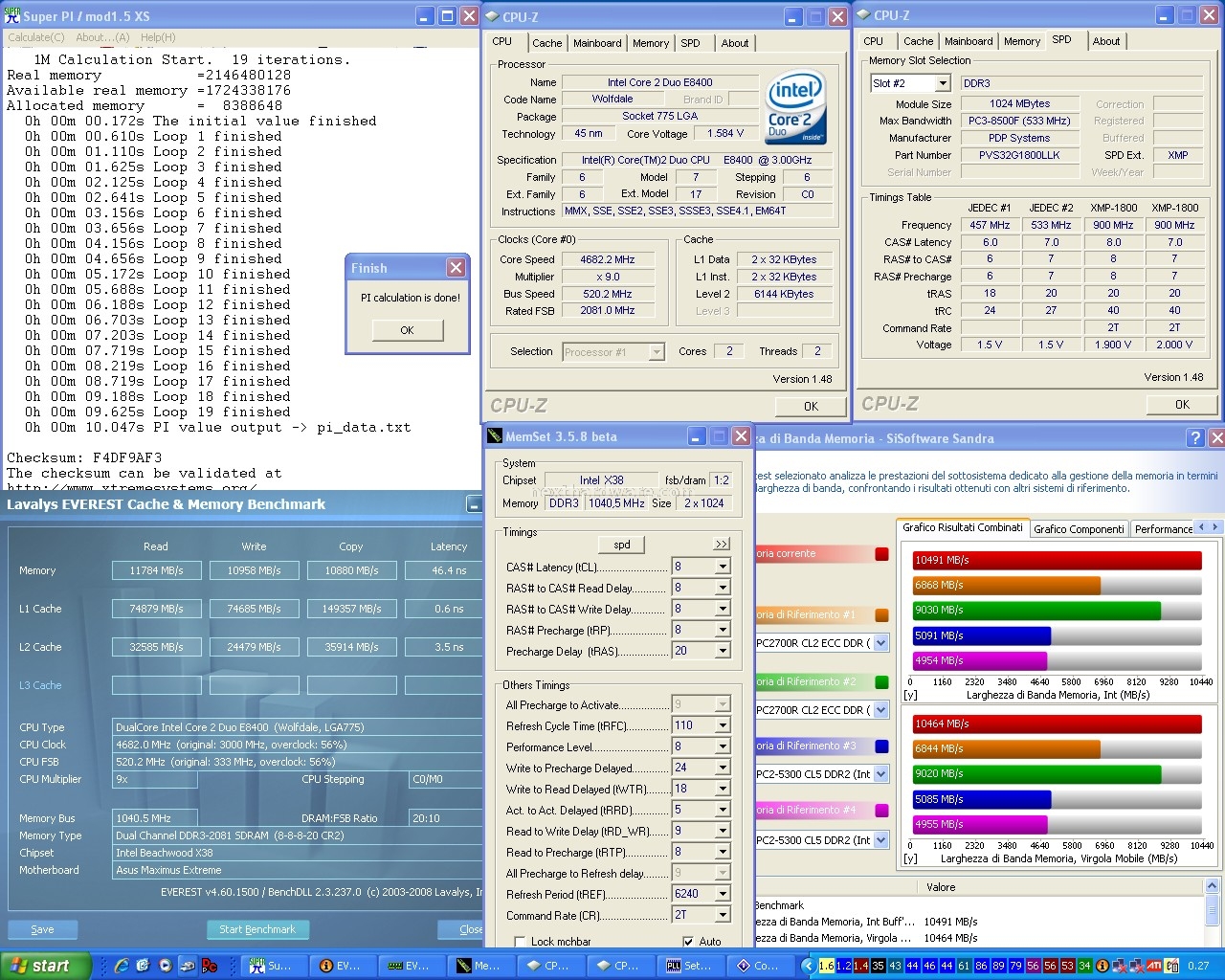Select the Grafico Risultati Combinati tab

coord(963,527)
